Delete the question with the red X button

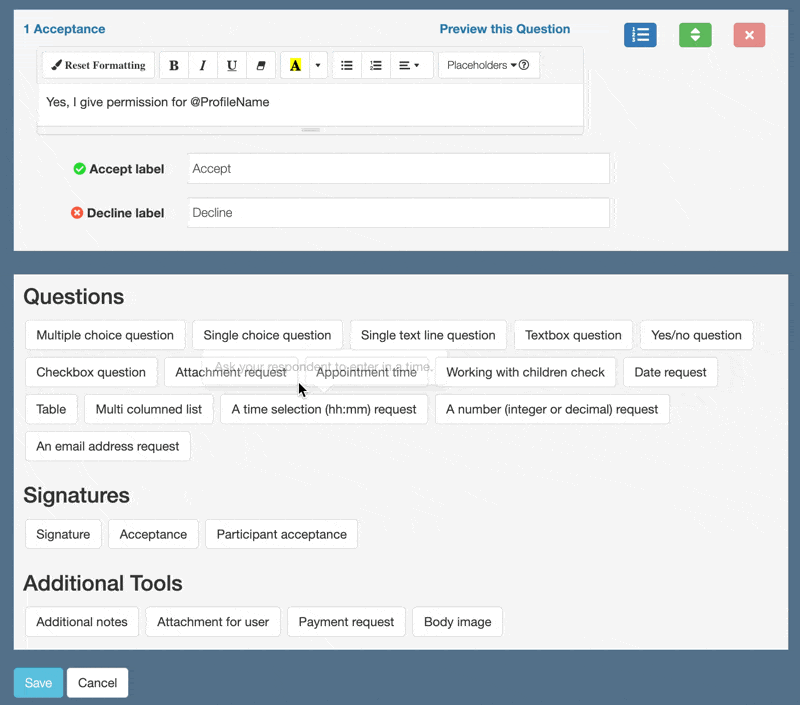click(x=749, y=35)
